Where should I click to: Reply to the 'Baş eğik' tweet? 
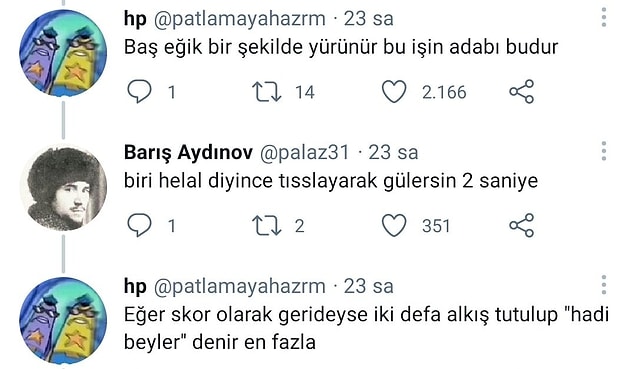[139, 92]
